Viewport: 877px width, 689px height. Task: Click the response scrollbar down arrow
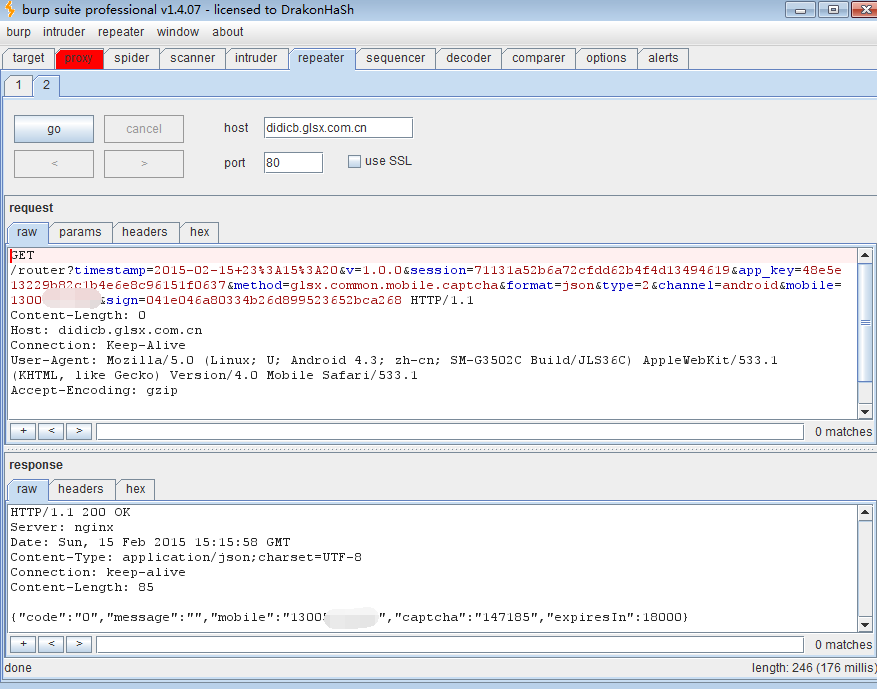tap(865, 625)
